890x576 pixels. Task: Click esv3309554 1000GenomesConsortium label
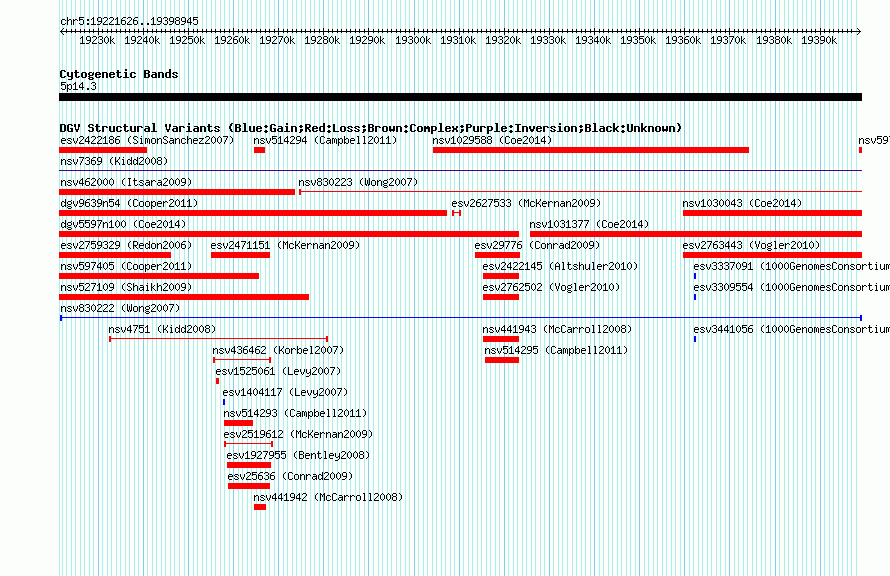[x=791, y=287]
